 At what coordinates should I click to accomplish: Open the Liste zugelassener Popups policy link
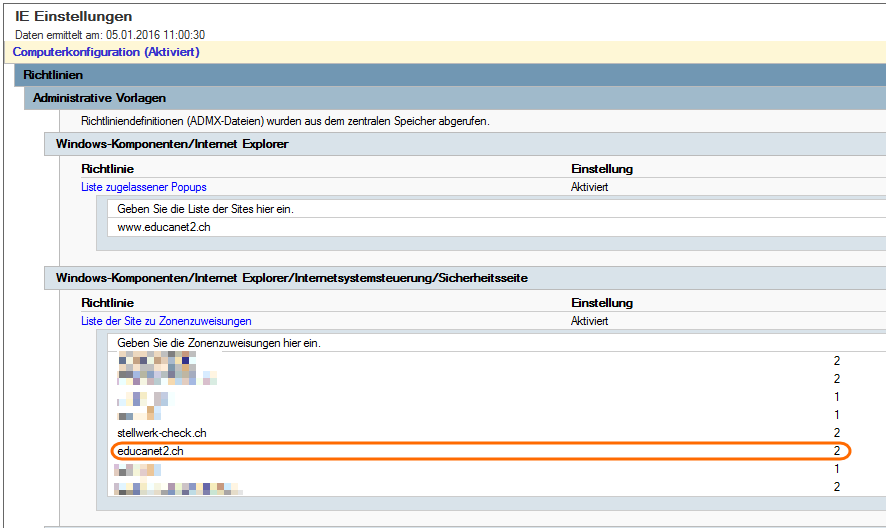tap(144, 187)
